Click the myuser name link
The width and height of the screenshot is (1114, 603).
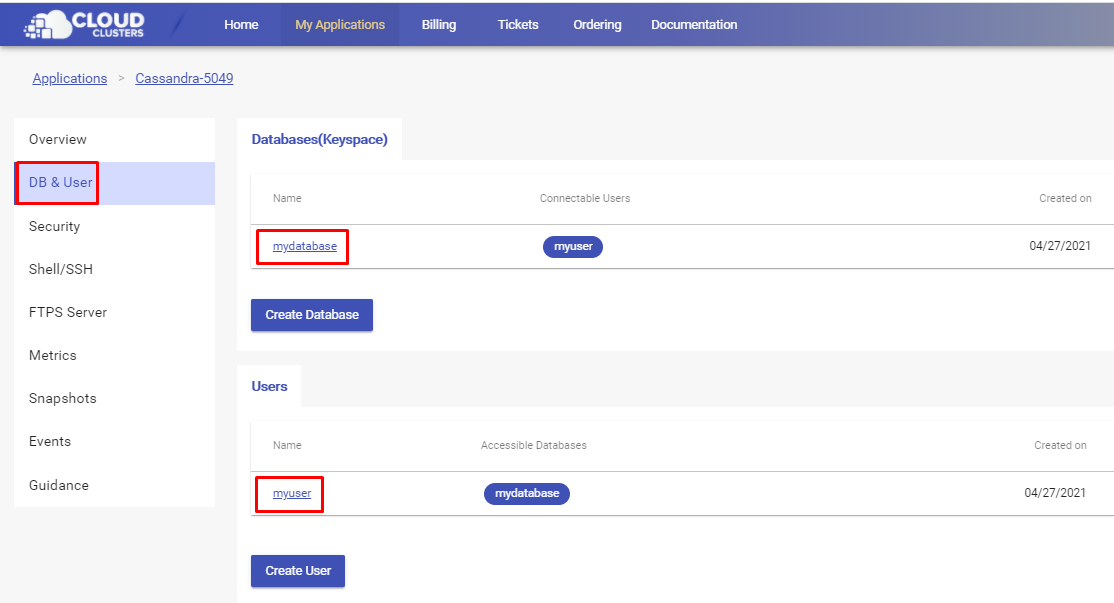point(292,493)
